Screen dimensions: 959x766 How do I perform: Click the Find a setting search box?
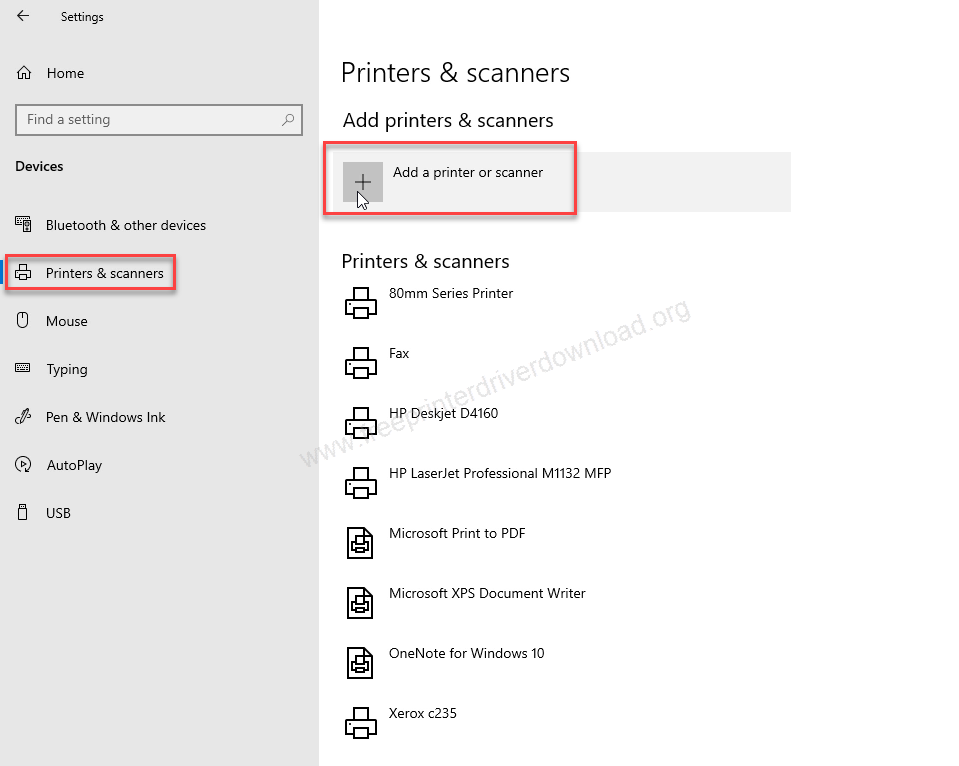click(150, 120)
